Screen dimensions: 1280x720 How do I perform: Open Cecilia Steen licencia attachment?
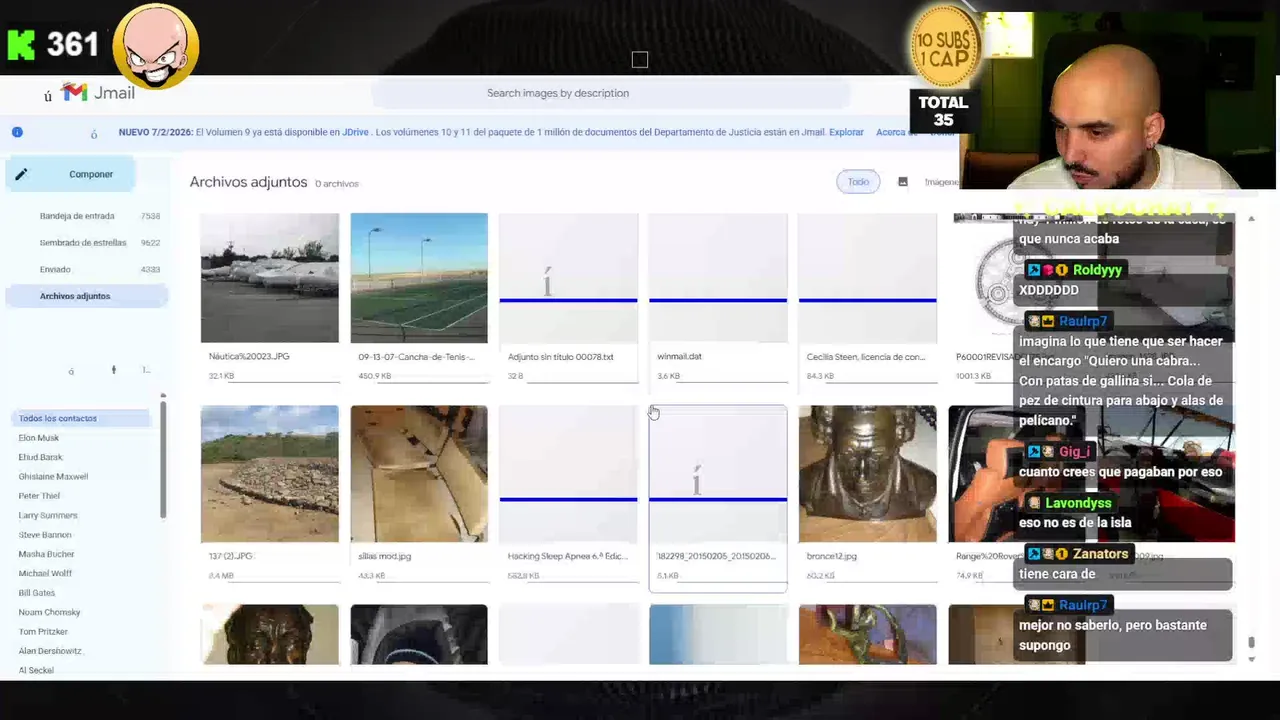pyautogui.click(x=867, y=298)
